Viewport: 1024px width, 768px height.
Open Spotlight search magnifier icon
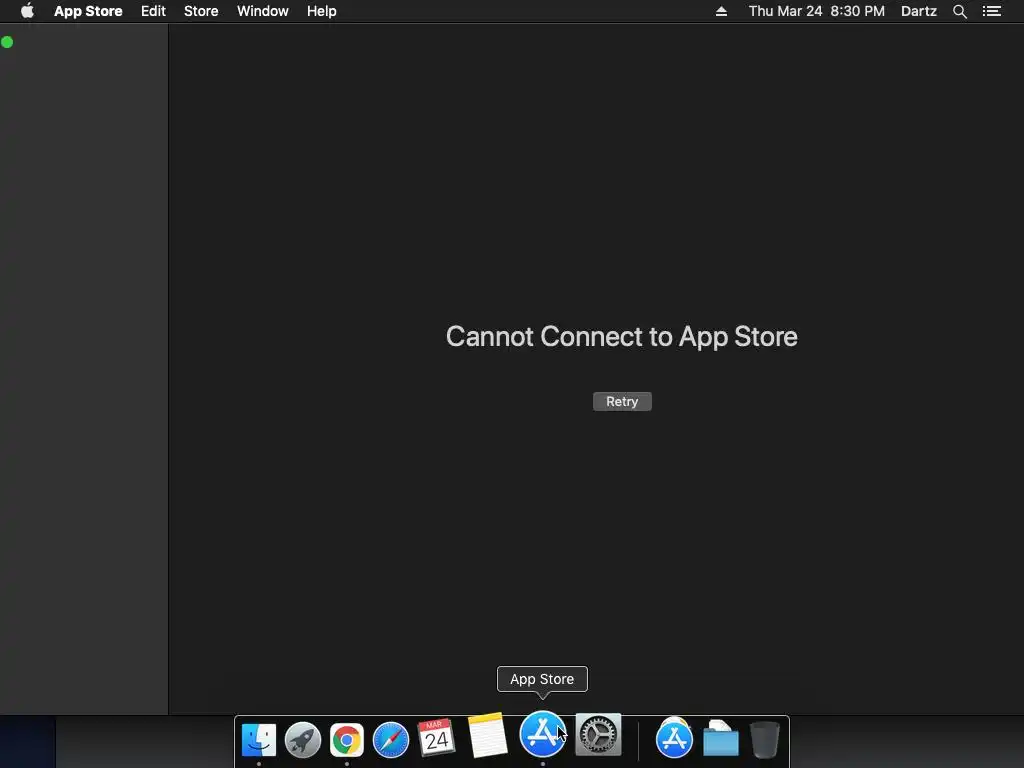[x=960, y=11]
